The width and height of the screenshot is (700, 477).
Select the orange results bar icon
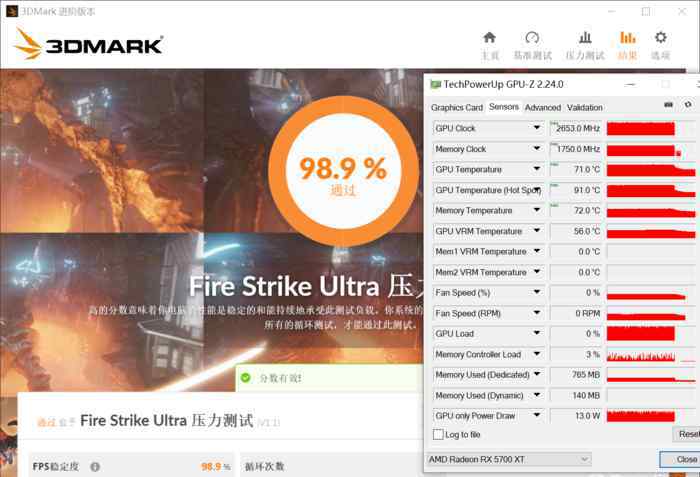tap(627, 38)
